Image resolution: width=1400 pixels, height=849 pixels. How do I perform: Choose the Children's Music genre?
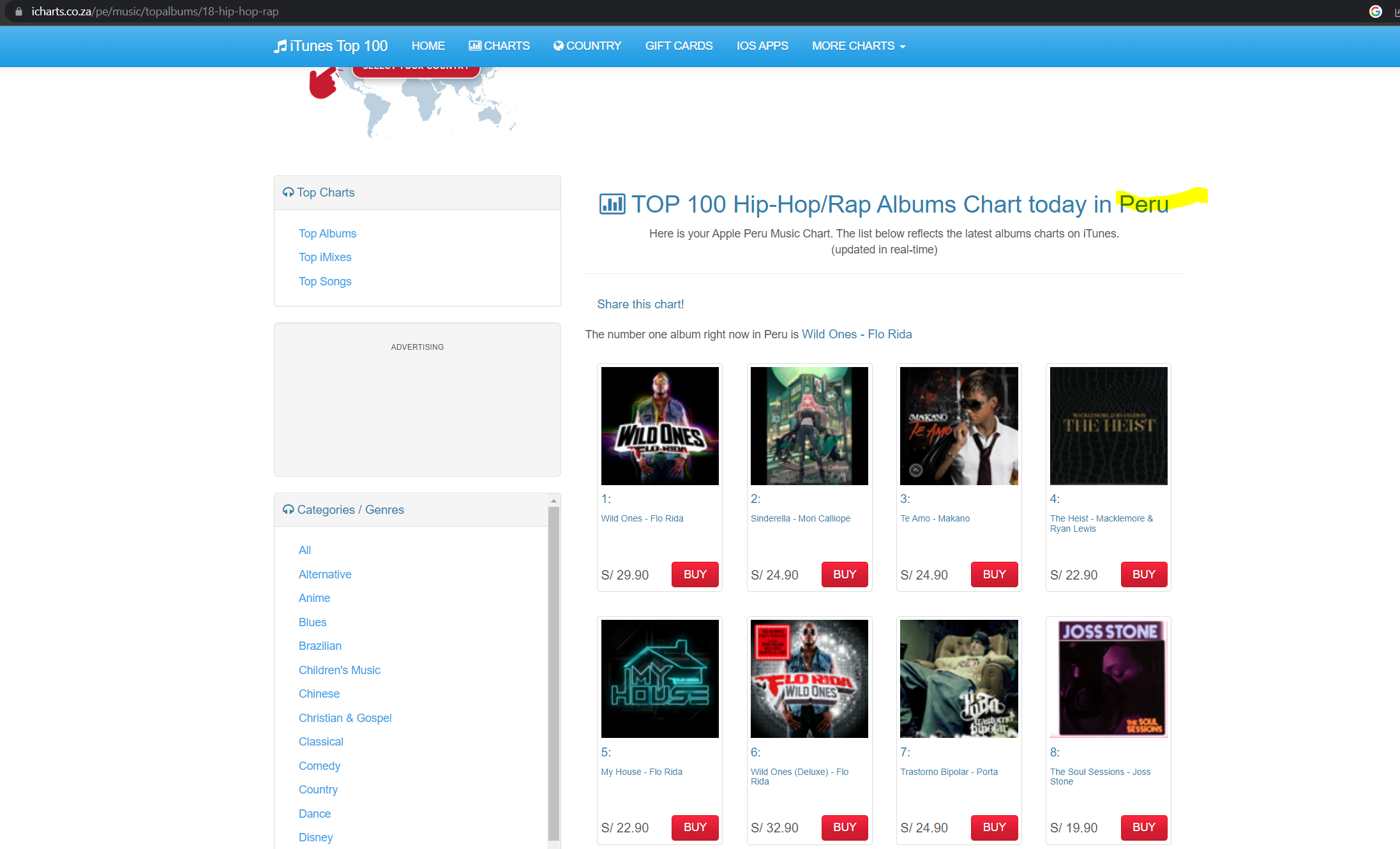click(340, 670)
